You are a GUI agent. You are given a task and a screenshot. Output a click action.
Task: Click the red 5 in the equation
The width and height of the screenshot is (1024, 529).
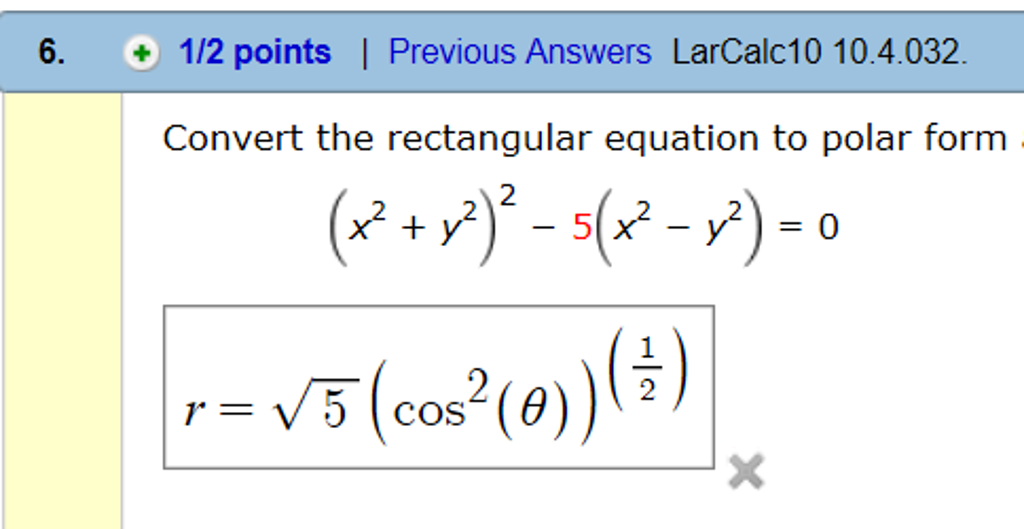coord(582,228)
